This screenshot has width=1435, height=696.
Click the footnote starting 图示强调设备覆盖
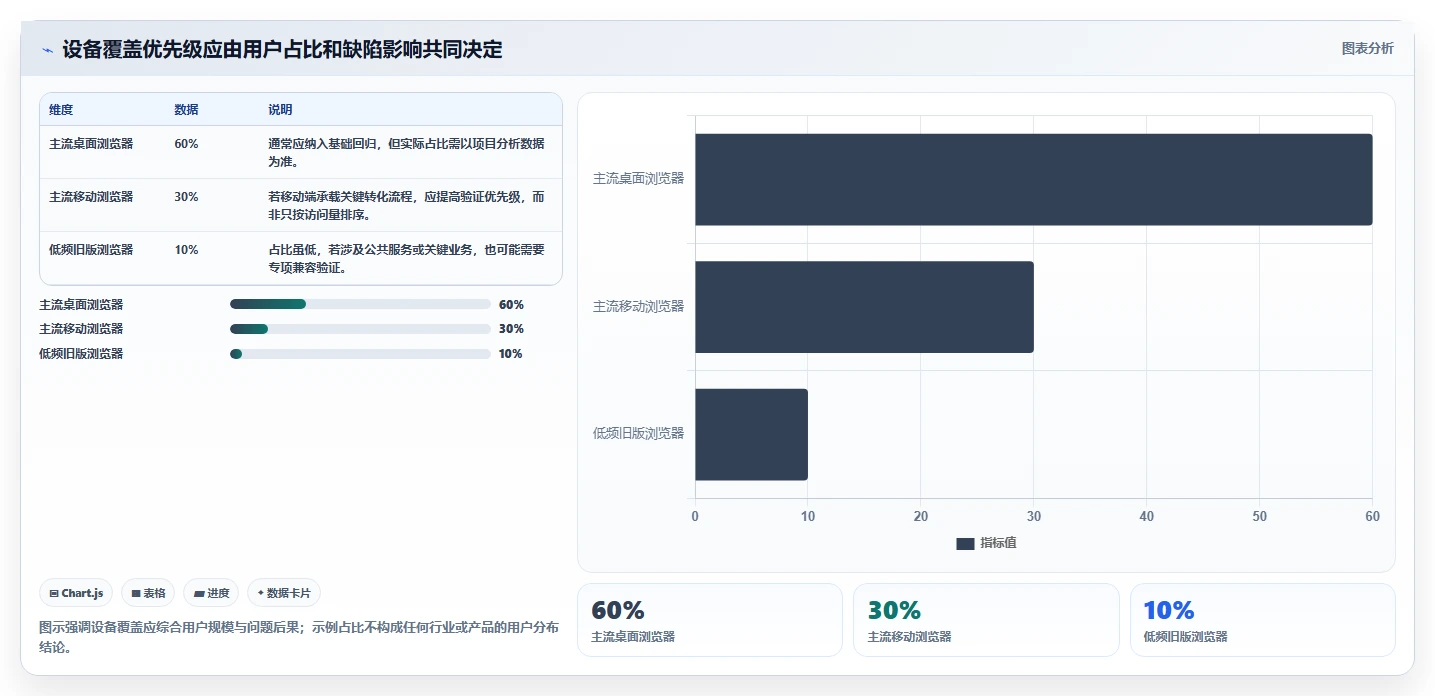point(299,638)
